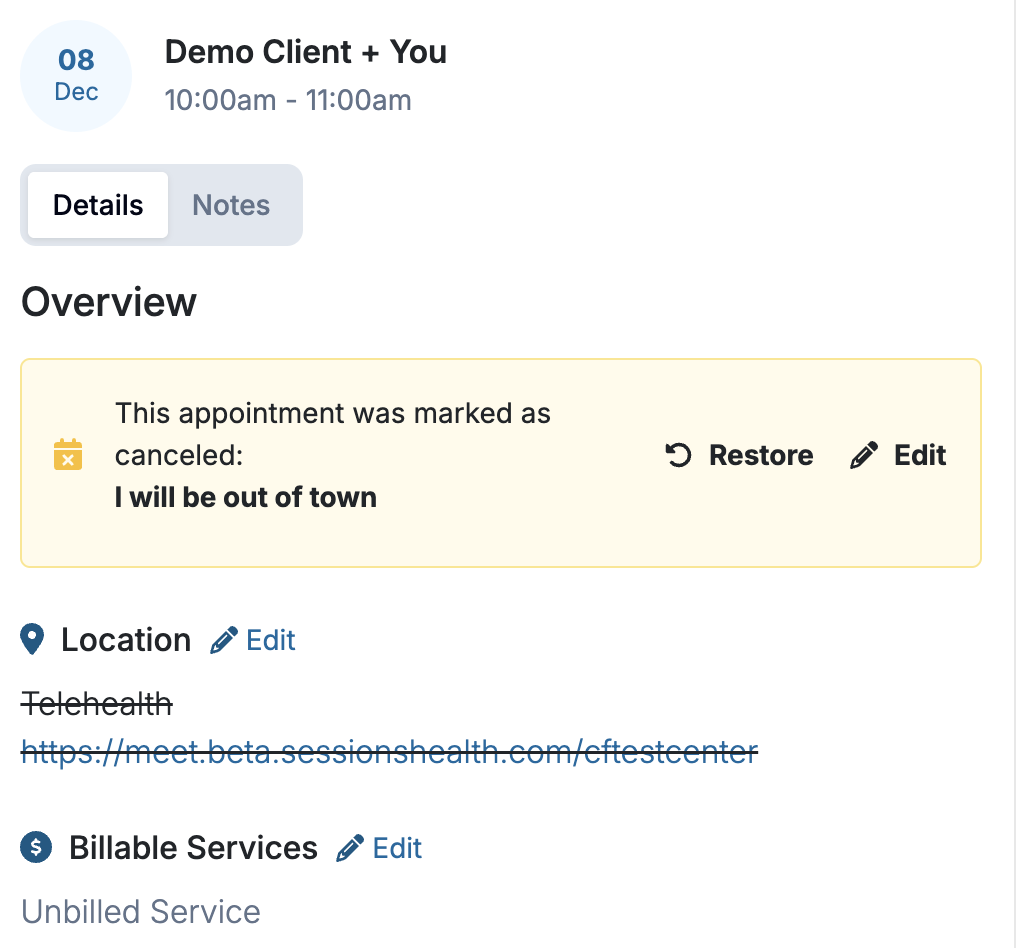The image size is (1016, 948).
Task: Click the crossed-out Telehealth text
Action: pos(97,705)
